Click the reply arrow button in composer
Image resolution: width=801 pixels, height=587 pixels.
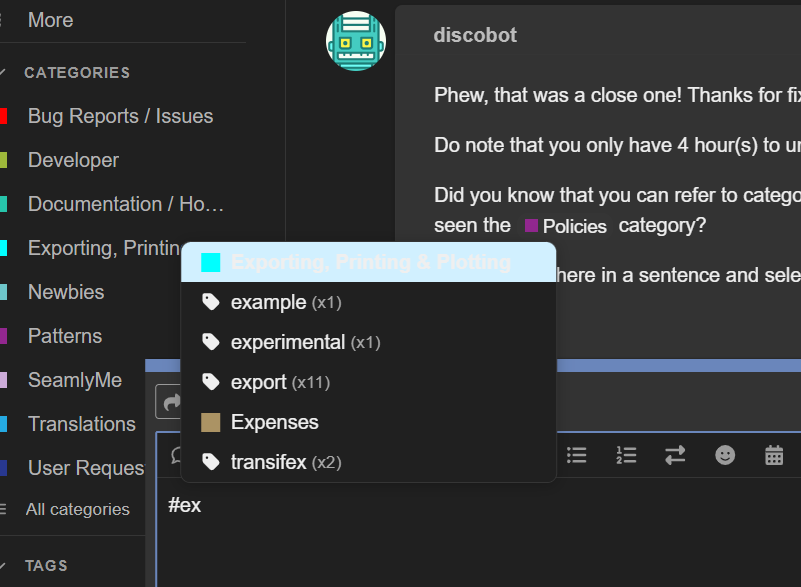pos(169,402)
